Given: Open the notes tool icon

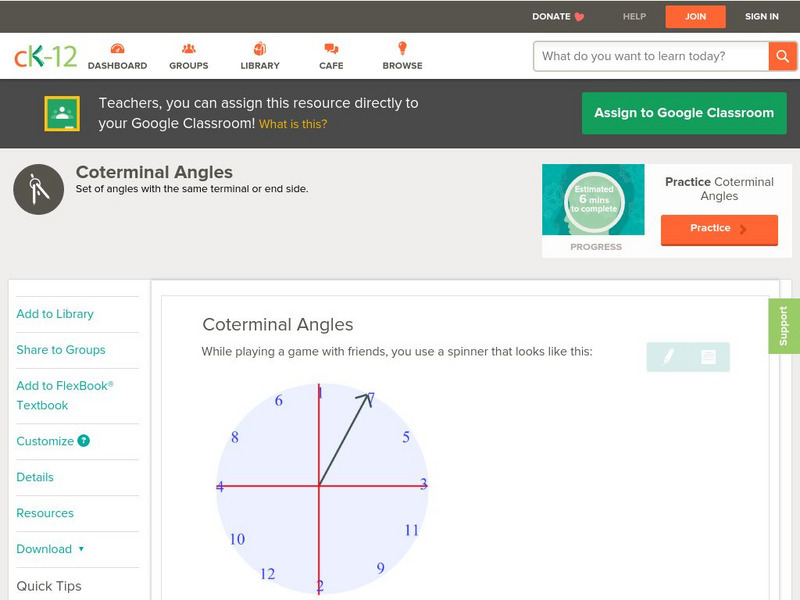Looking at the screenshot, I should (708, 357).
